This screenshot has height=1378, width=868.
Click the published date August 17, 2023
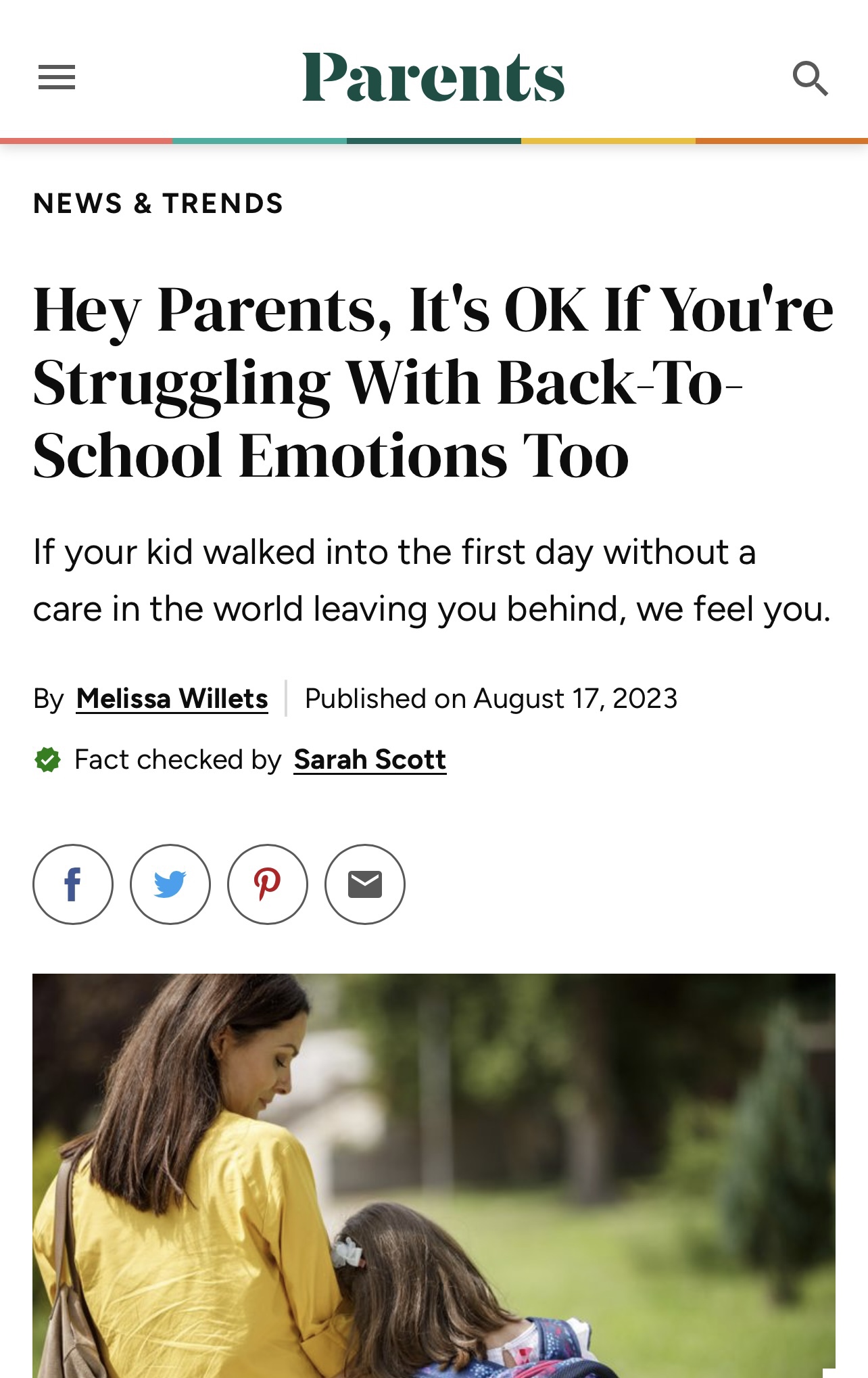[x=491, y=698]
